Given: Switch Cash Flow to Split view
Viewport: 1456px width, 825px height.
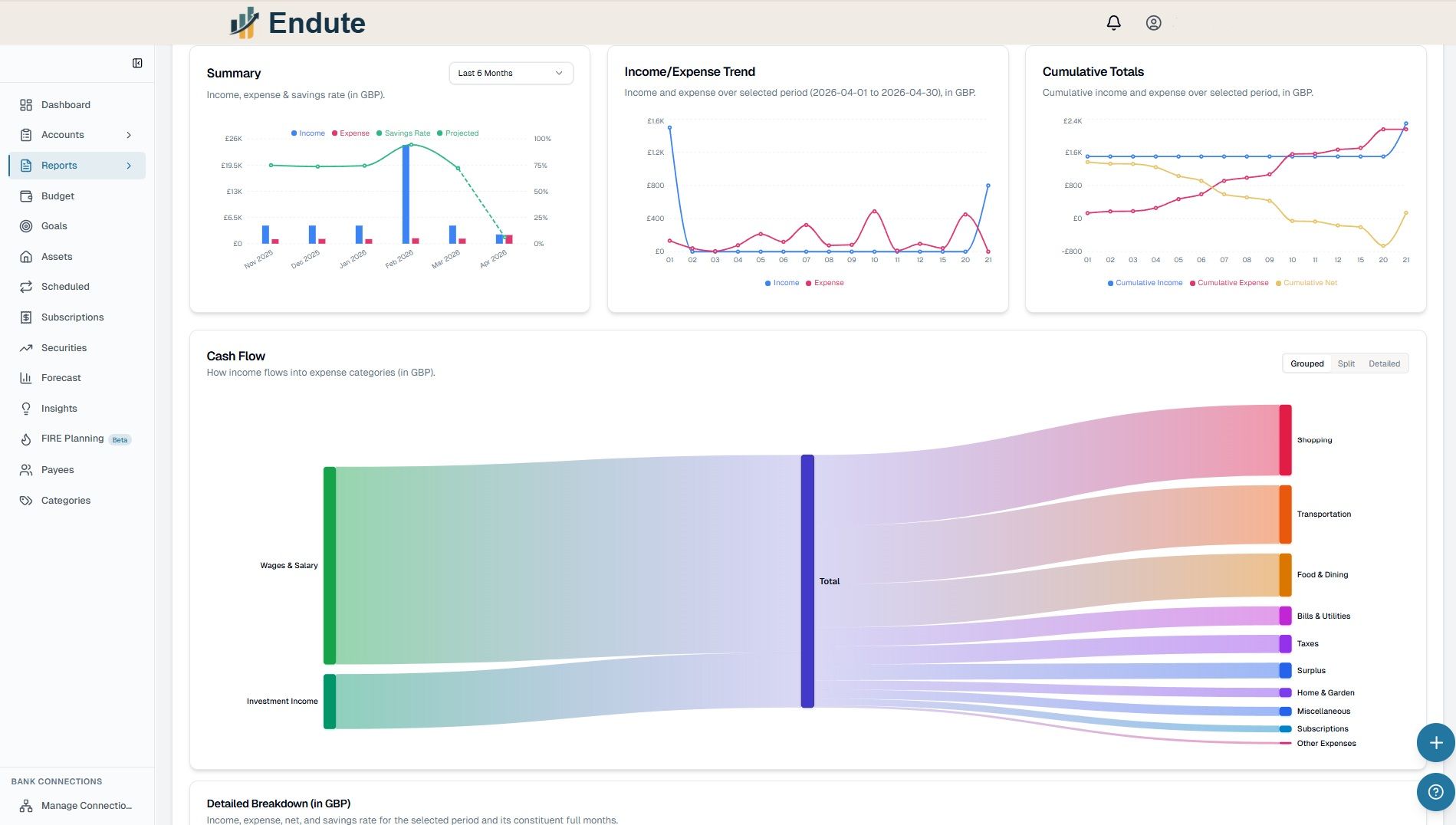Looking at the screenshot, I should [x=1346, y=363].
